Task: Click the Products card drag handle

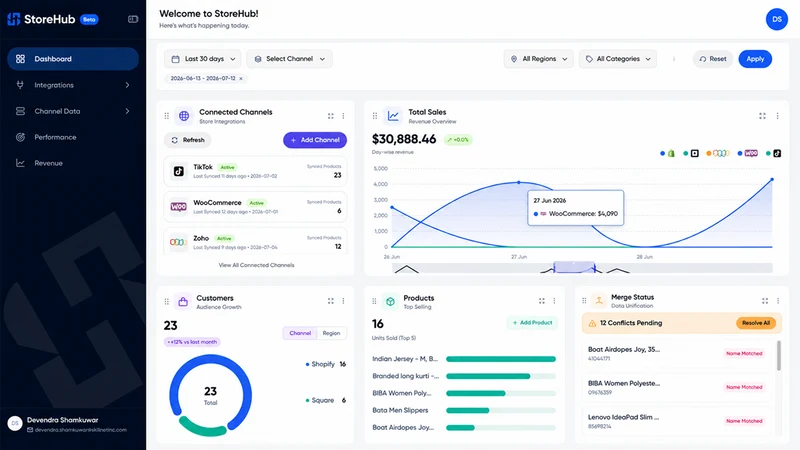Action: (374, 302)
